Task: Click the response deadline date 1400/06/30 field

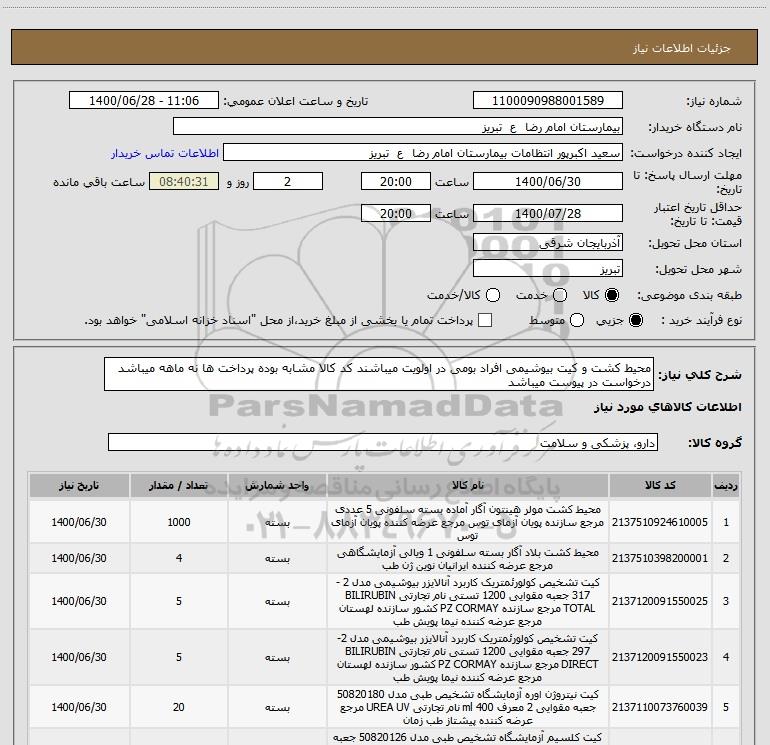Action: tap(548, 181)
